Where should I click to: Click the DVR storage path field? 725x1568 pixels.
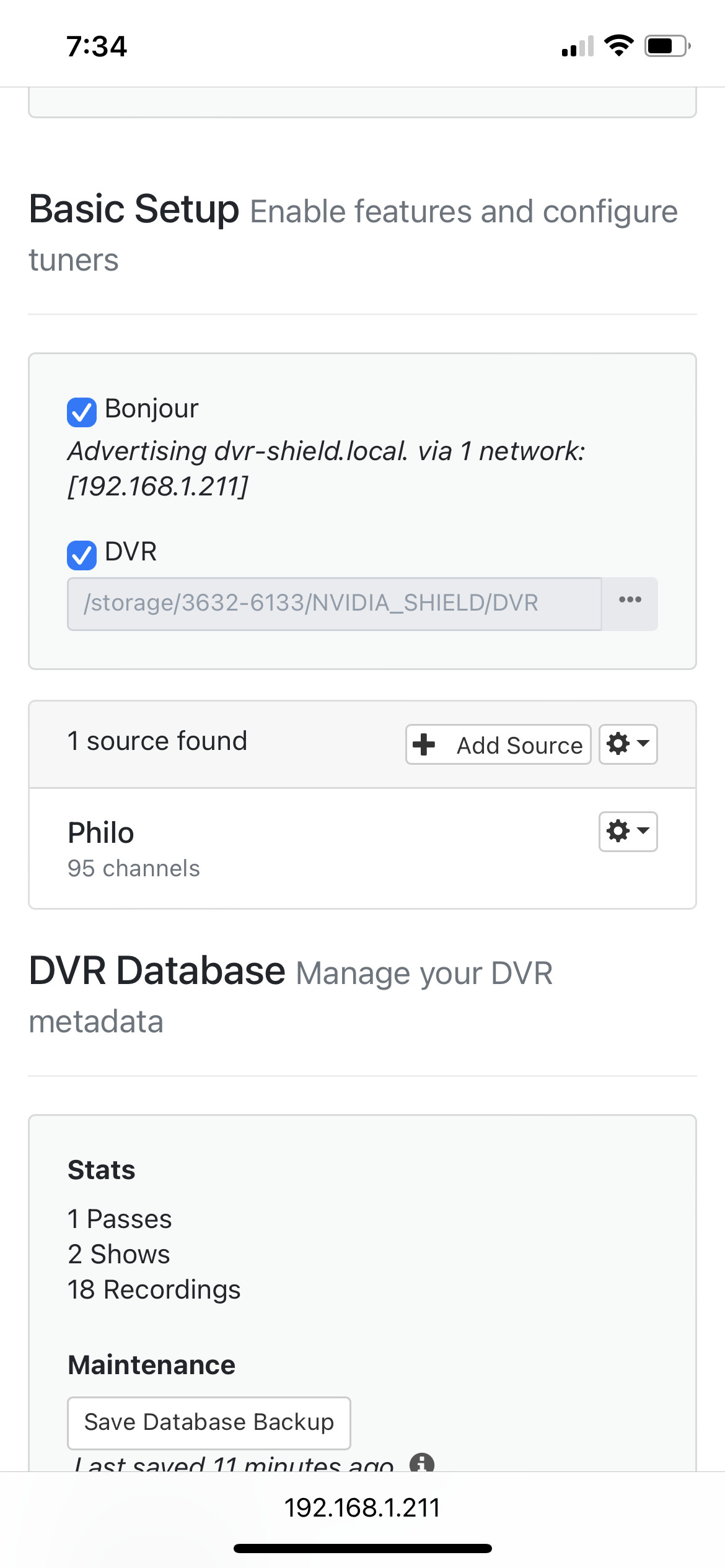(334, 604)
